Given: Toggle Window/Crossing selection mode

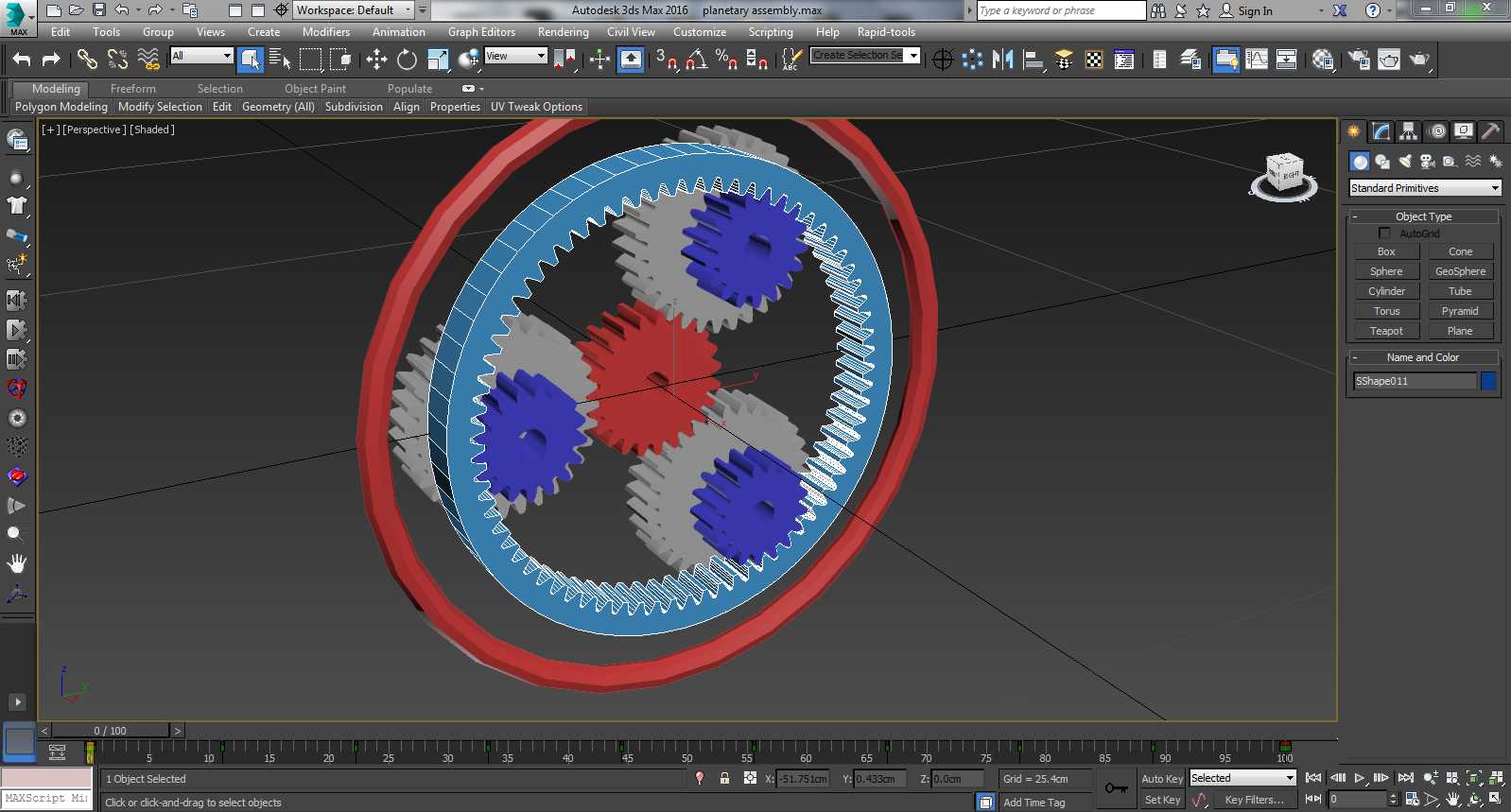Looking at the screenshot, I should [x=340, y=60].
